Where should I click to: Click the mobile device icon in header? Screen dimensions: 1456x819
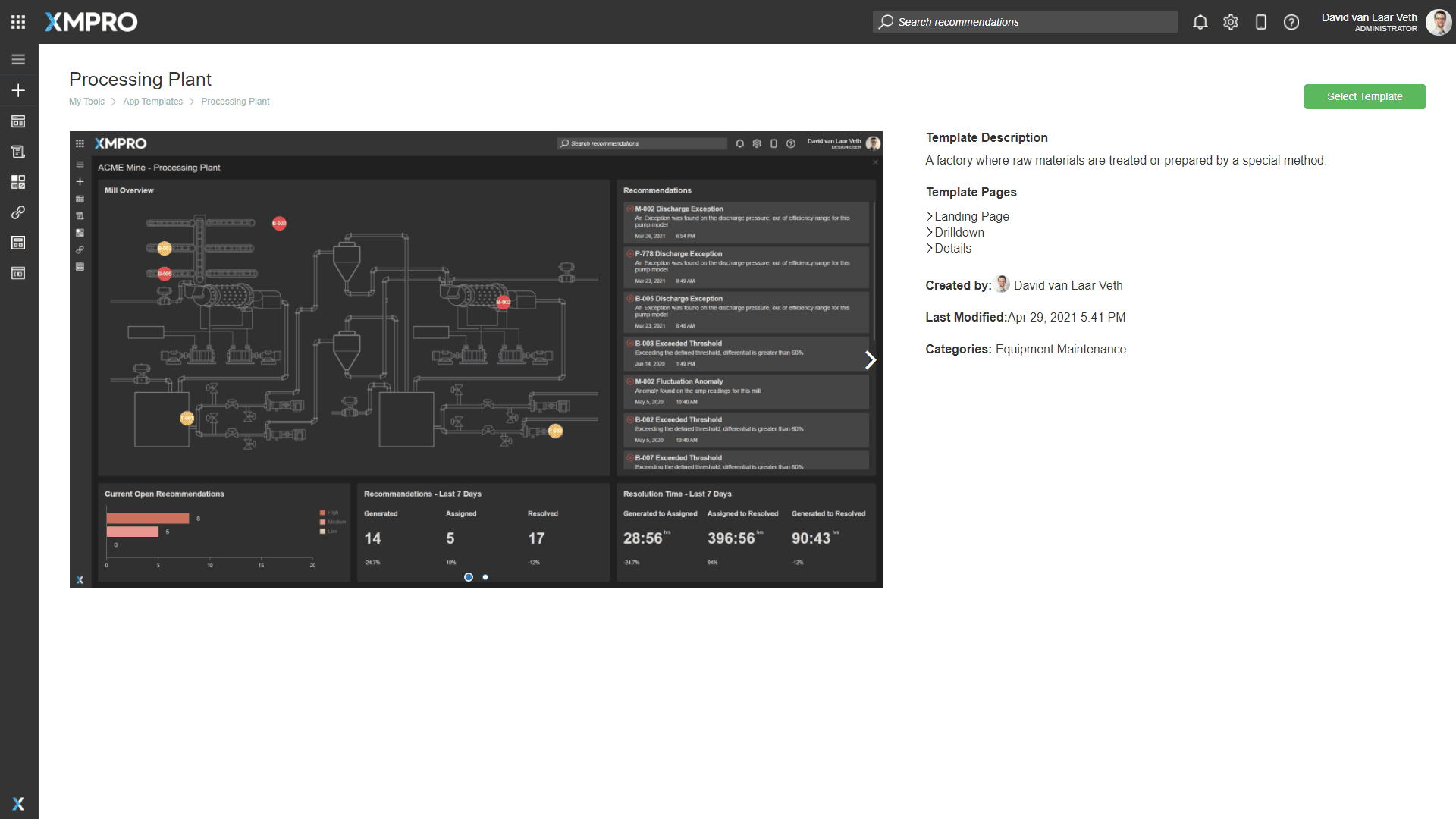1260,22
